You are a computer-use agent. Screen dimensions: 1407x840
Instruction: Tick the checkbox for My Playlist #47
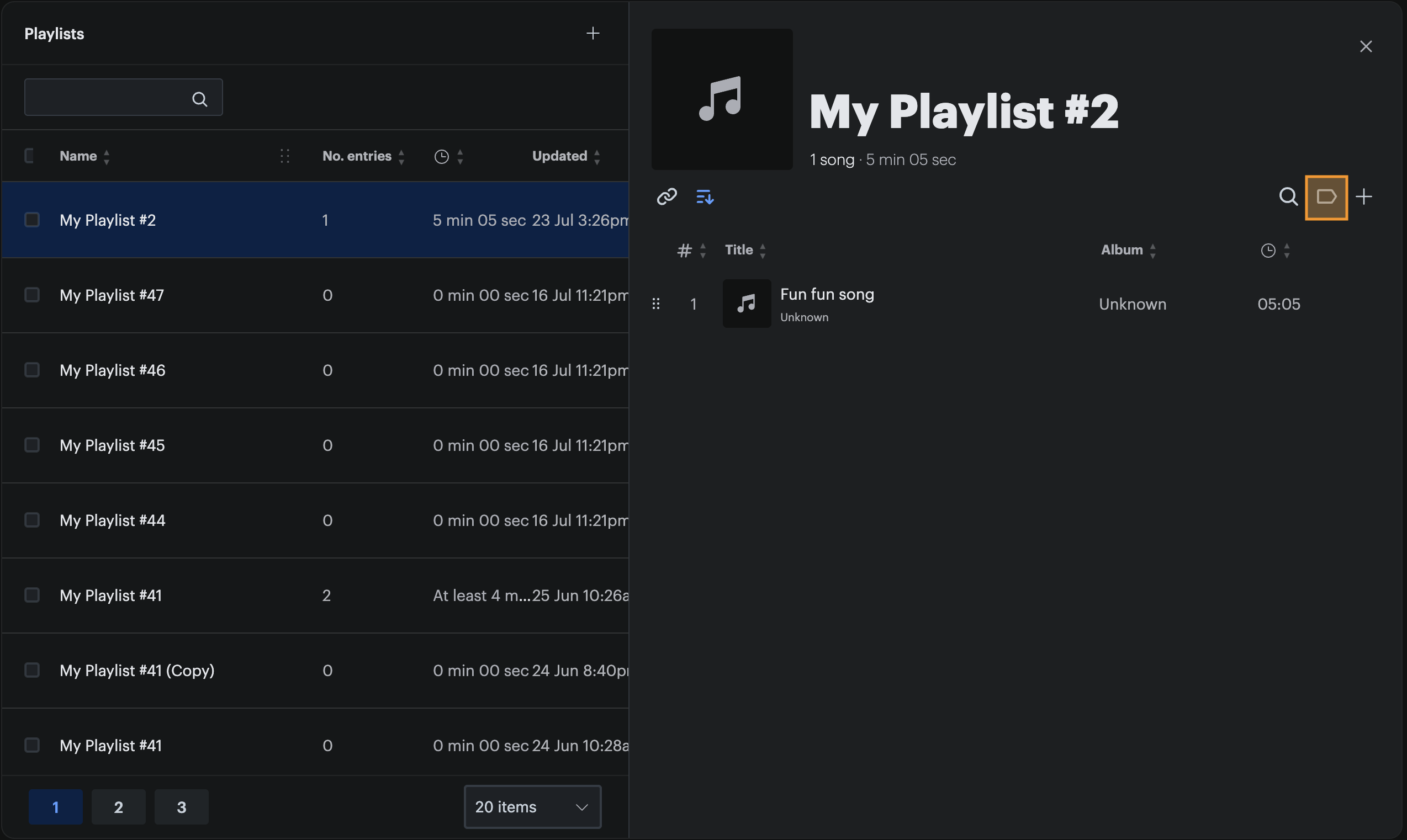[32, 295]
